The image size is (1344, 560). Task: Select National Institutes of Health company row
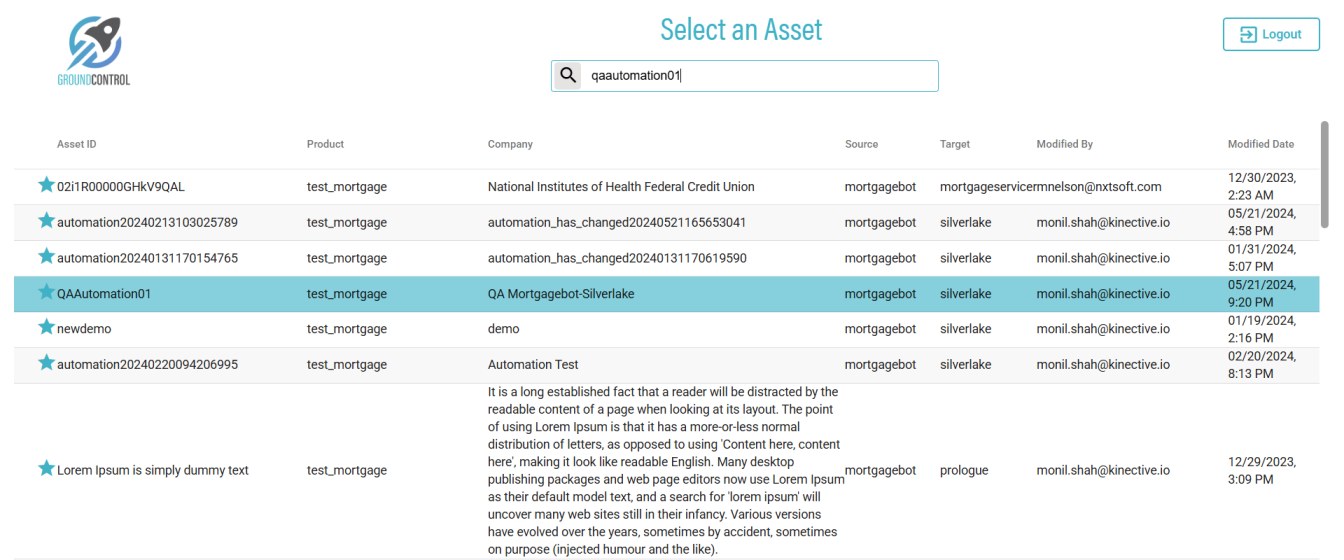pos(621,187)
